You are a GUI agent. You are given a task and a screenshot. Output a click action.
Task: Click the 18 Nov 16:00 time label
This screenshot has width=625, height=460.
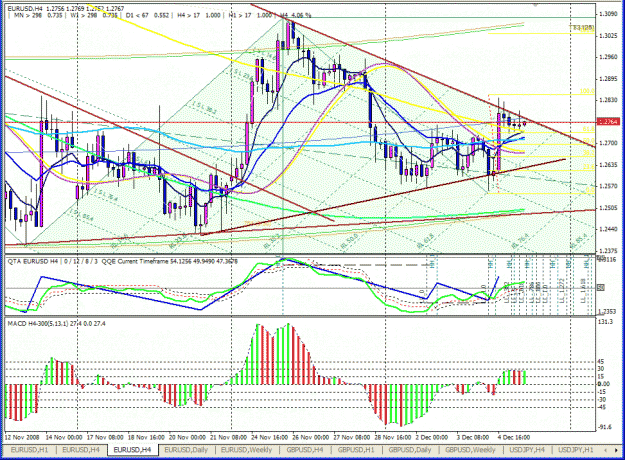[146, 437]
